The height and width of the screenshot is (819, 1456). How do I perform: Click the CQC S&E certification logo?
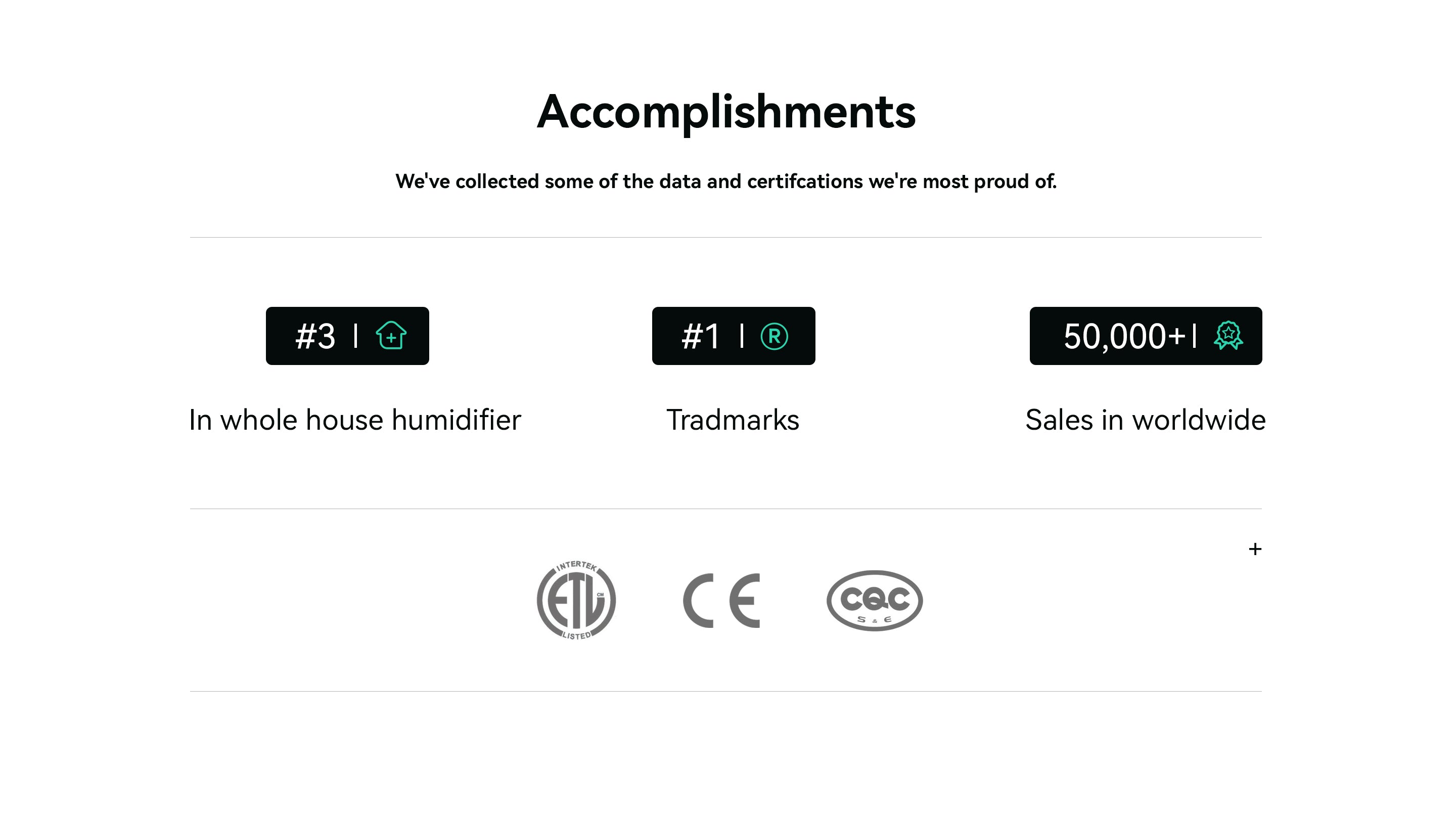click(x=874, y=600)
